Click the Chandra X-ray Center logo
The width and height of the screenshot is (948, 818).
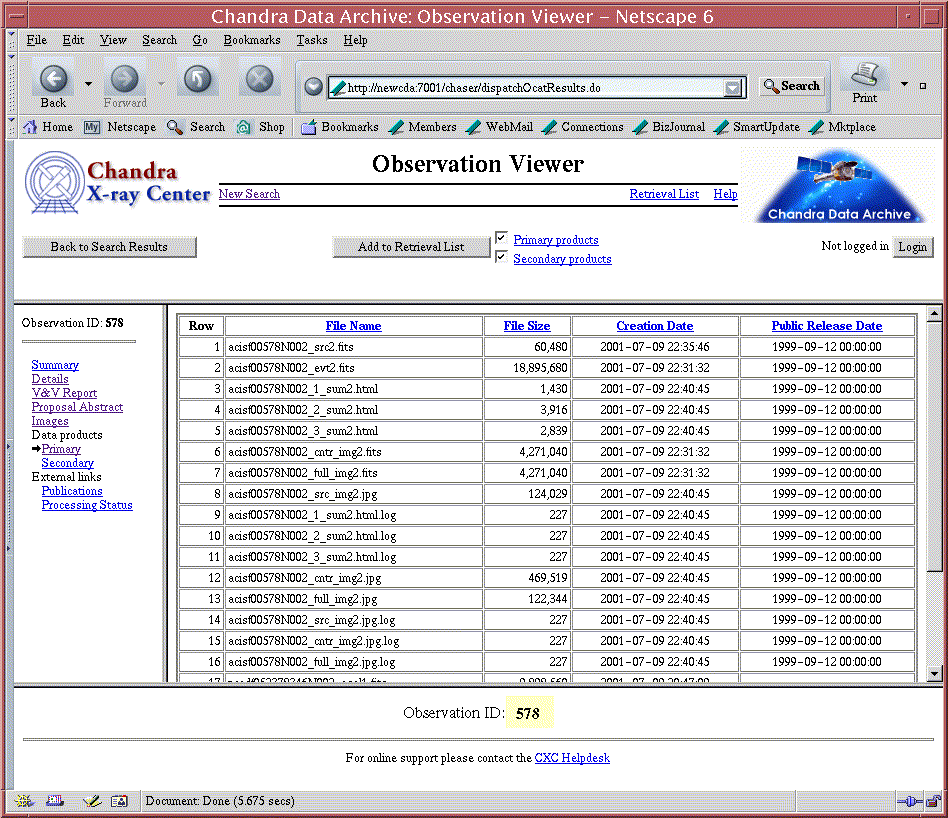coord(117,182)
